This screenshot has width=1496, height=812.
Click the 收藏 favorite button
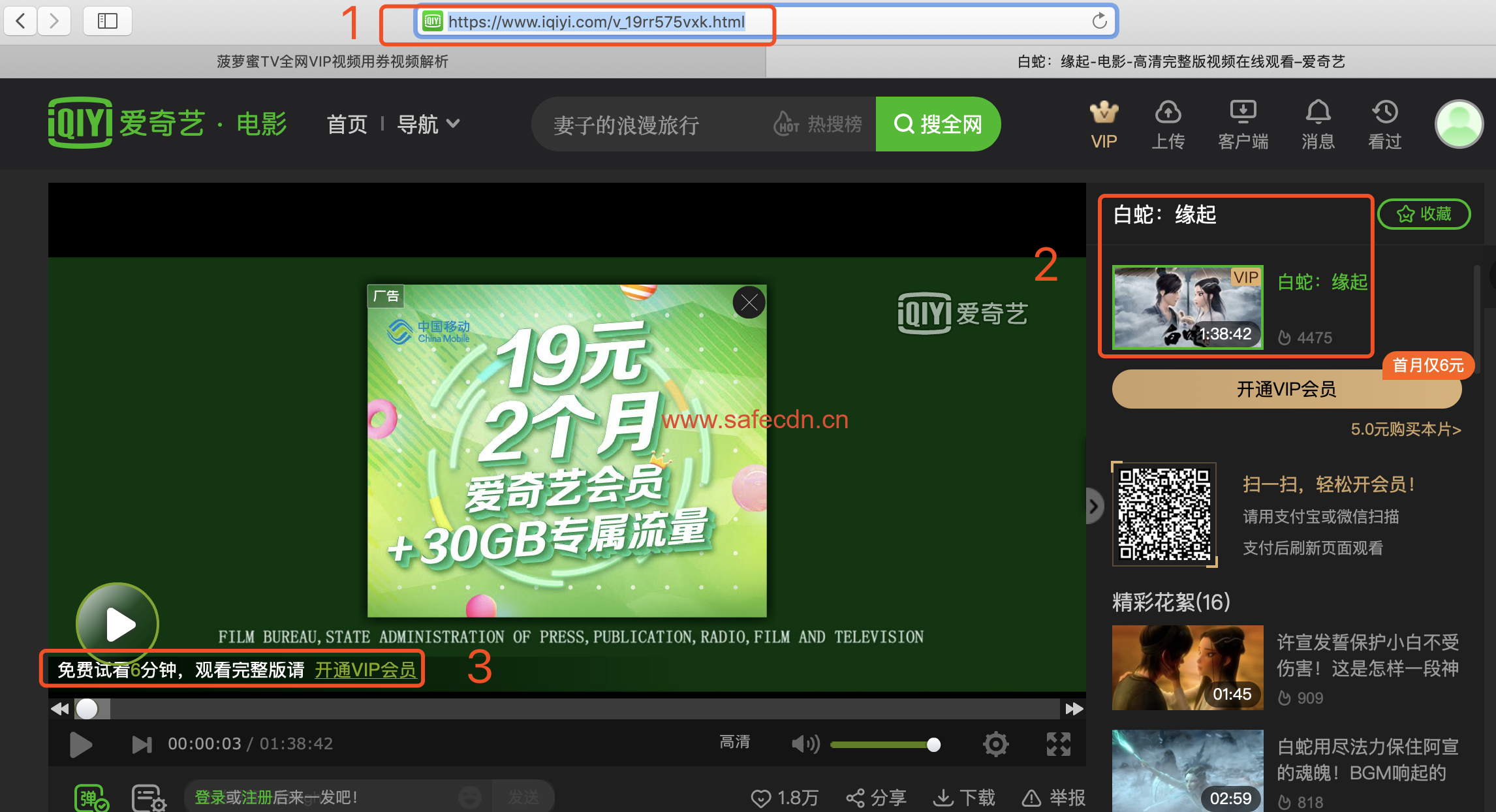(1424, 214)
